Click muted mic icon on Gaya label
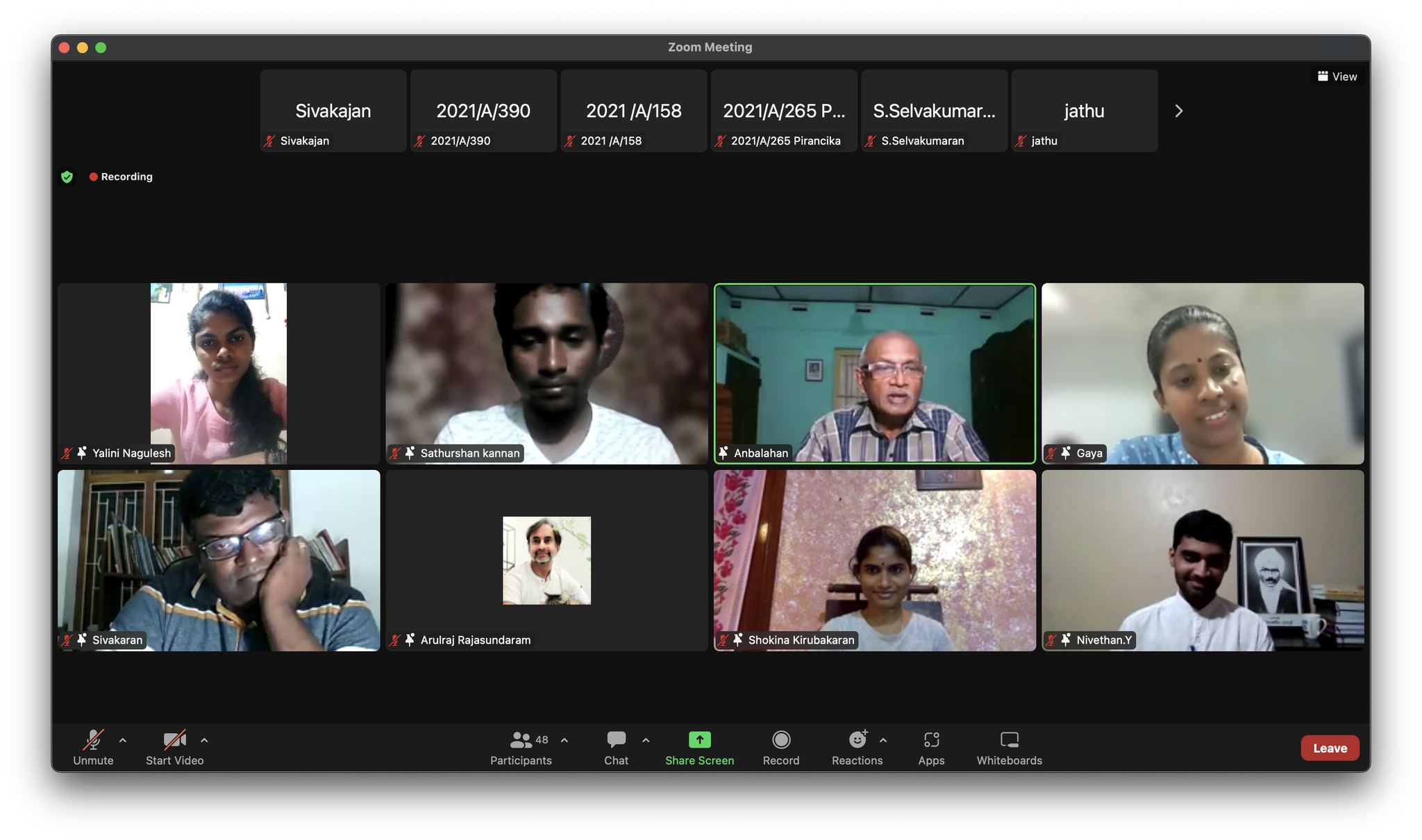Image resolution: width=1422 pixels, height=840 pixels. (x=1051, y=453)
